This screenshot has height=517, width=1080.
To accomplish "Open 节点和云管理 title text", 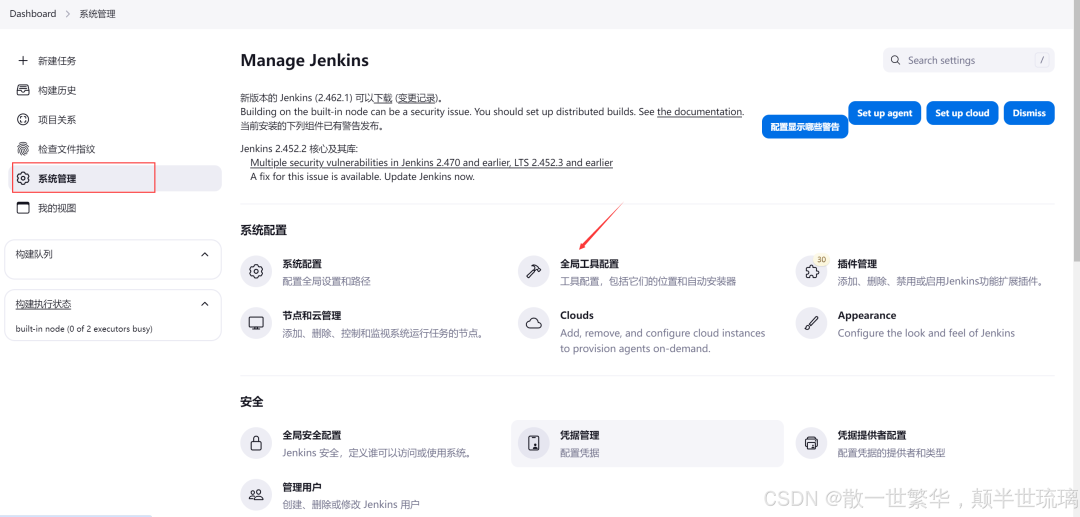I will click(x=311, y=315).
